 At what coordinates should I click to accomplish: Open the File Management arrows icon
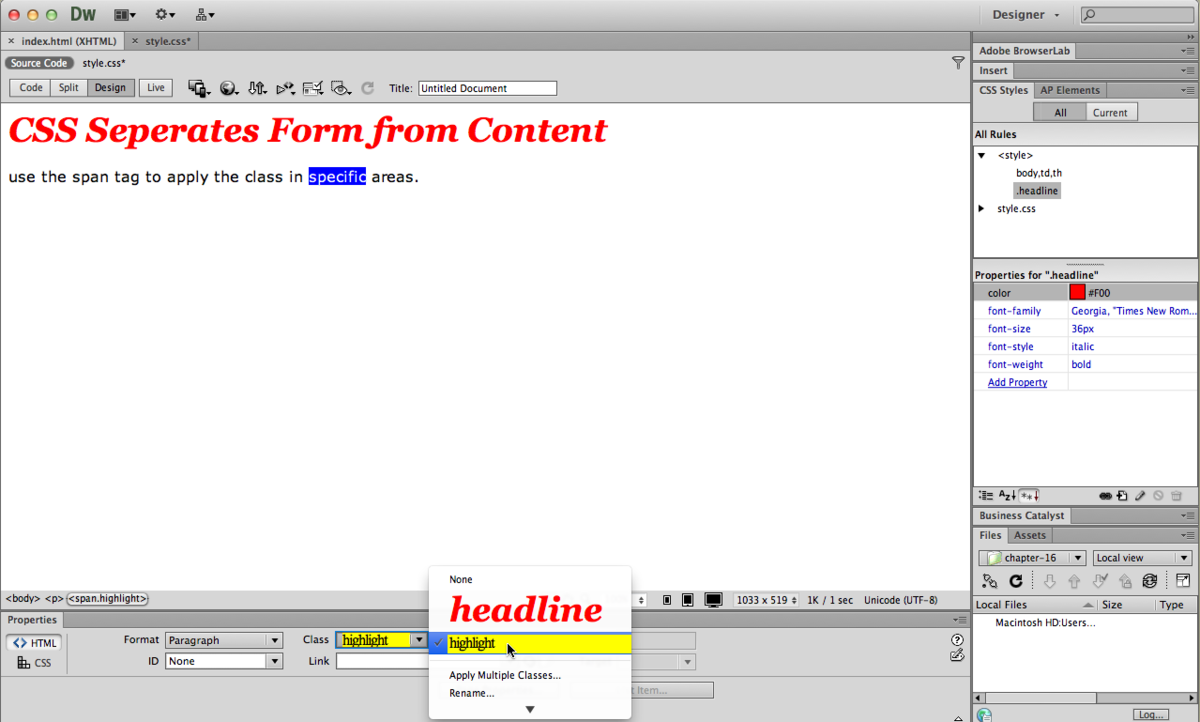click(257, 88)
